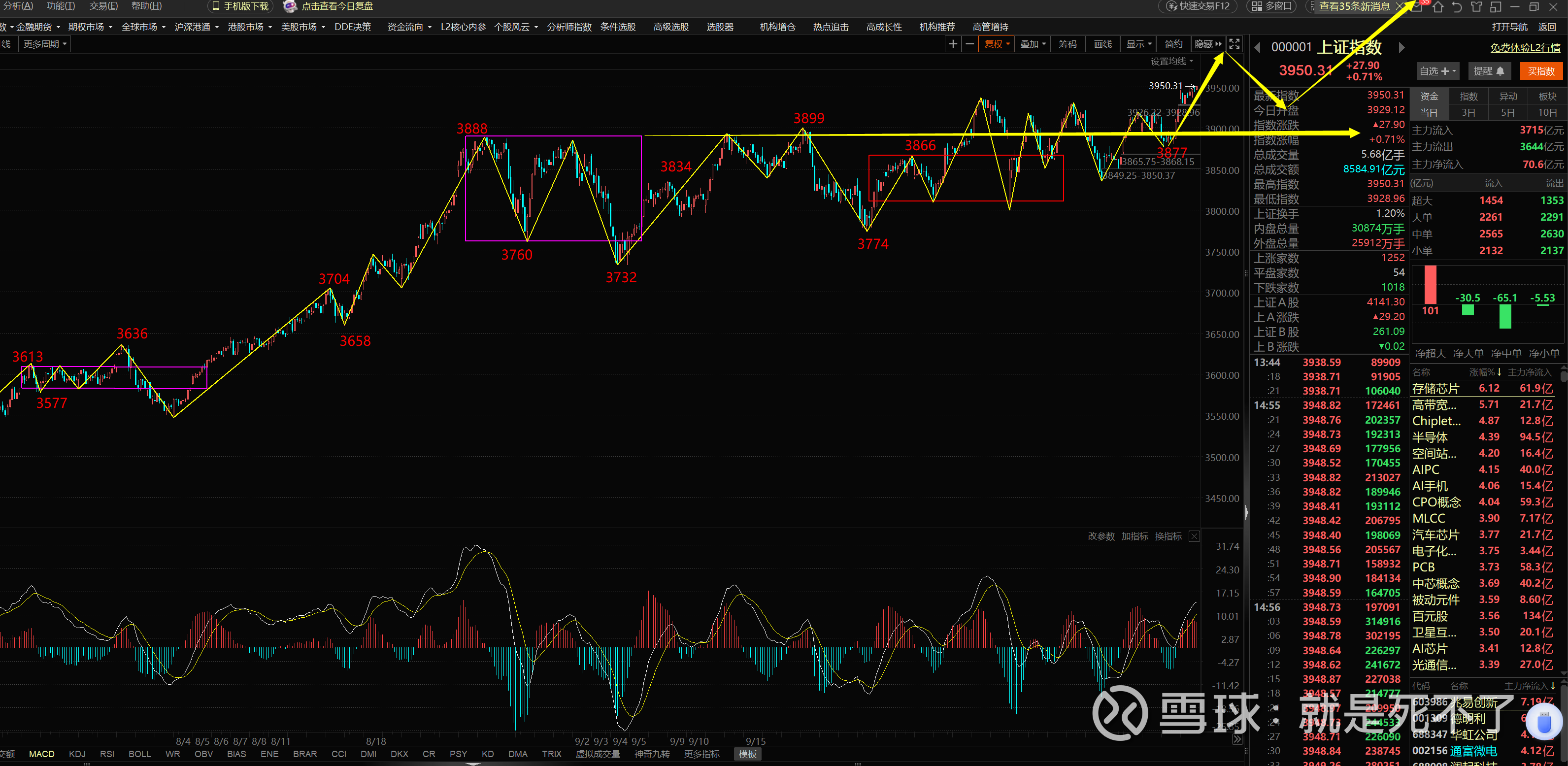
Task: Click the zoom out minus icon
Action: pyautogui.click(x=969, y=44)
